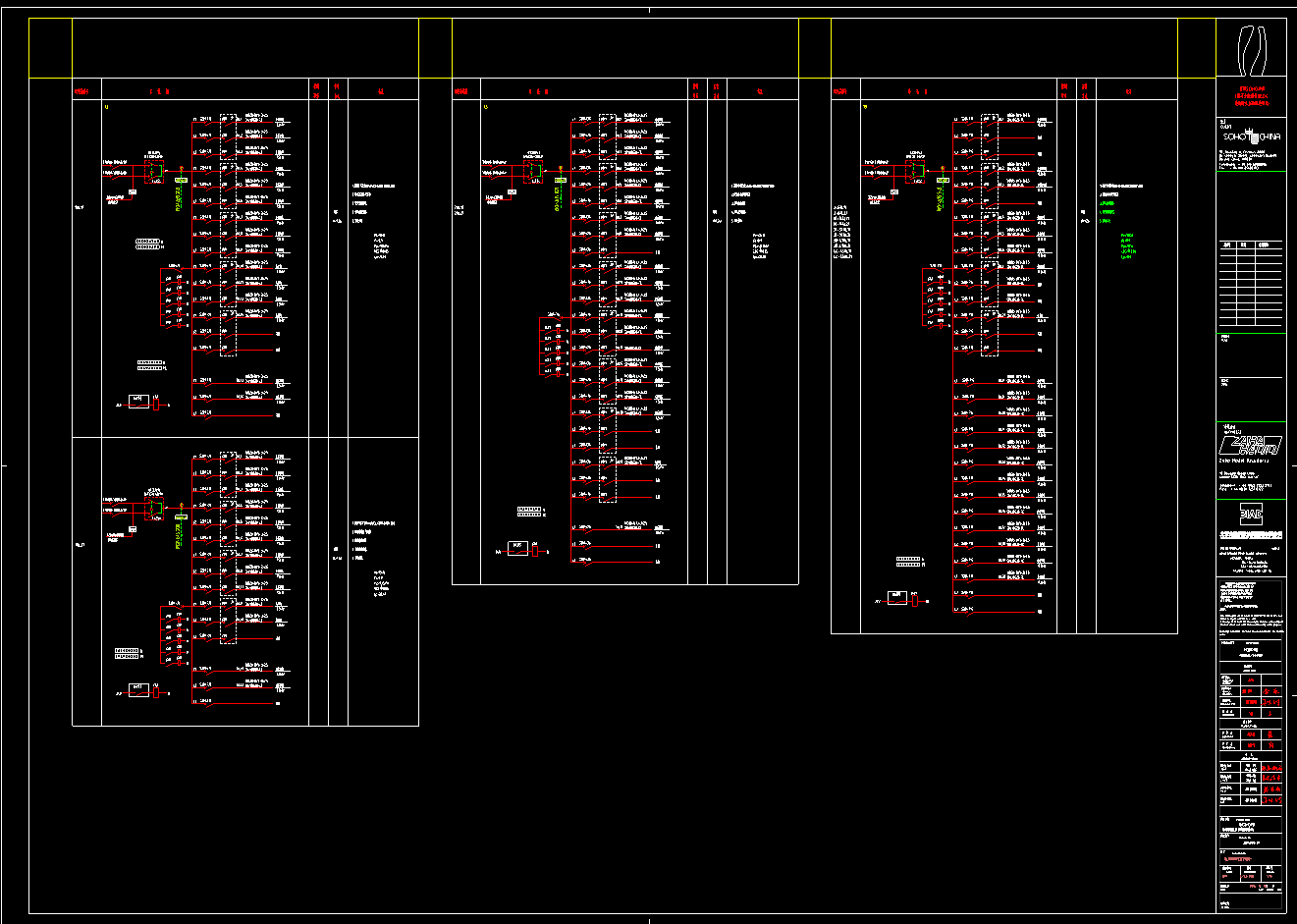
Task: Select green transfer switch in bottom-left panel
Action: 155,508
